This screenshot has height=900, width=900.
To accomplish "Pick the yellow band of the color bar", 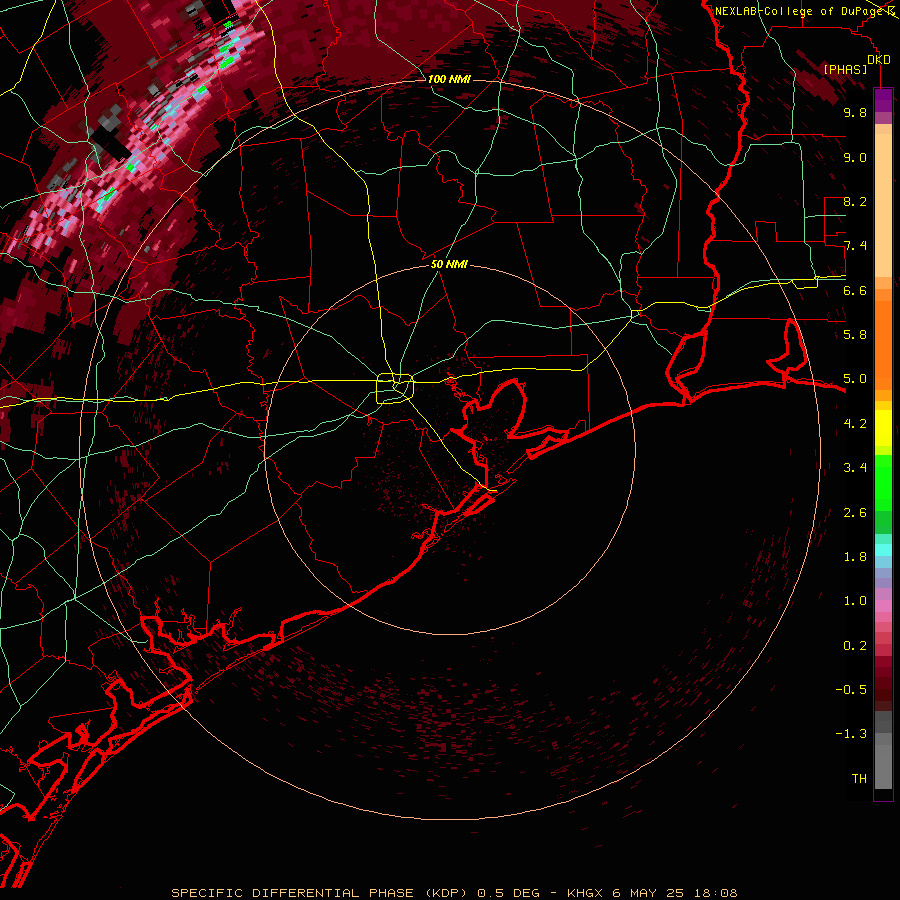I will pyautogui.click(x=883, y=428).
